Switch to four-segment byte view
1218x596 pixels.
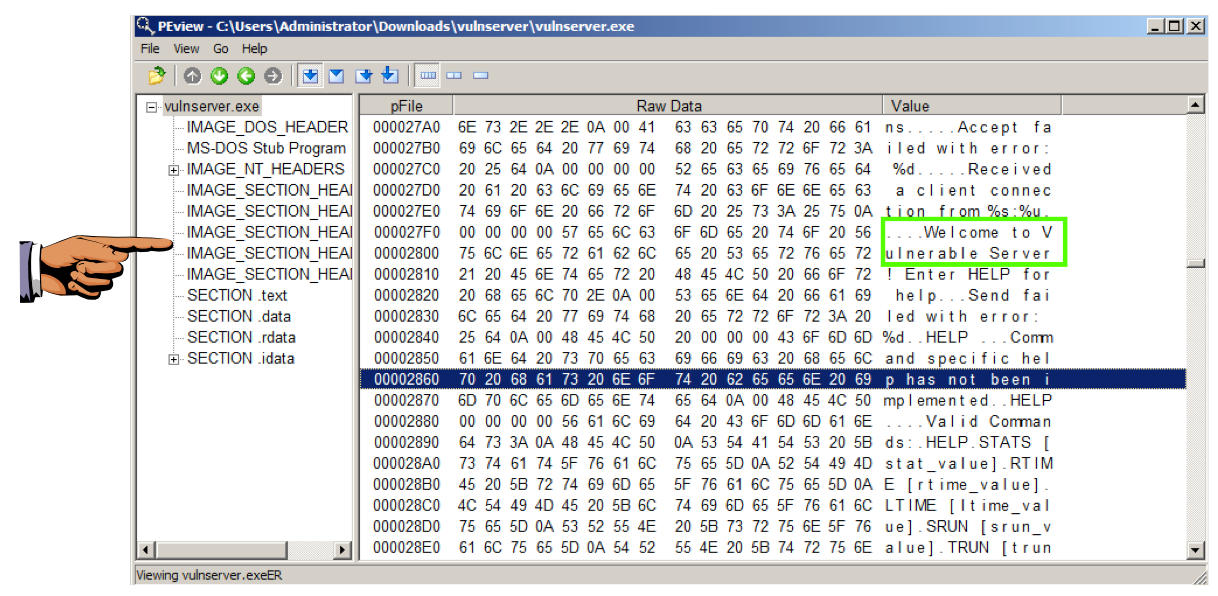coord(428,76)
